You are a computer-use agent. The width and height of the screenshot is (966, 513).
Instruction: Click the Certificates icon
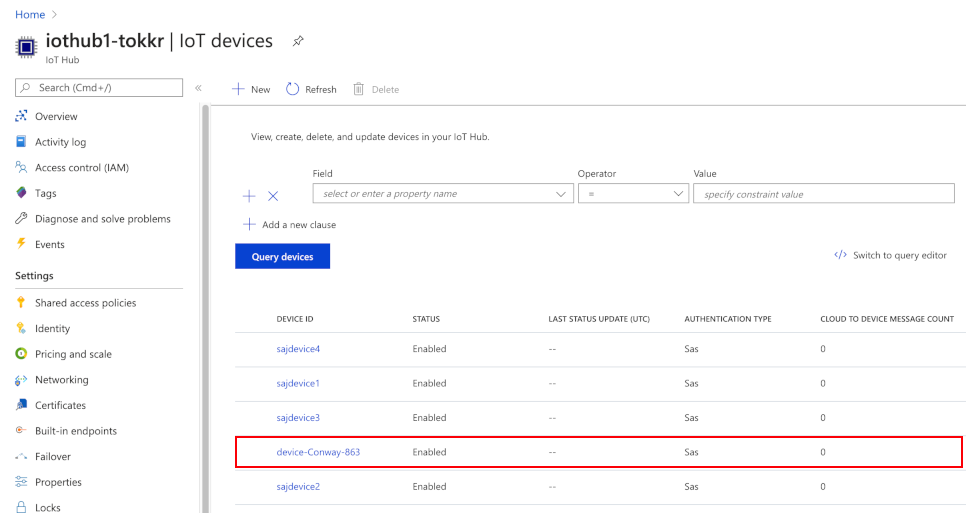tap(22, 405)
